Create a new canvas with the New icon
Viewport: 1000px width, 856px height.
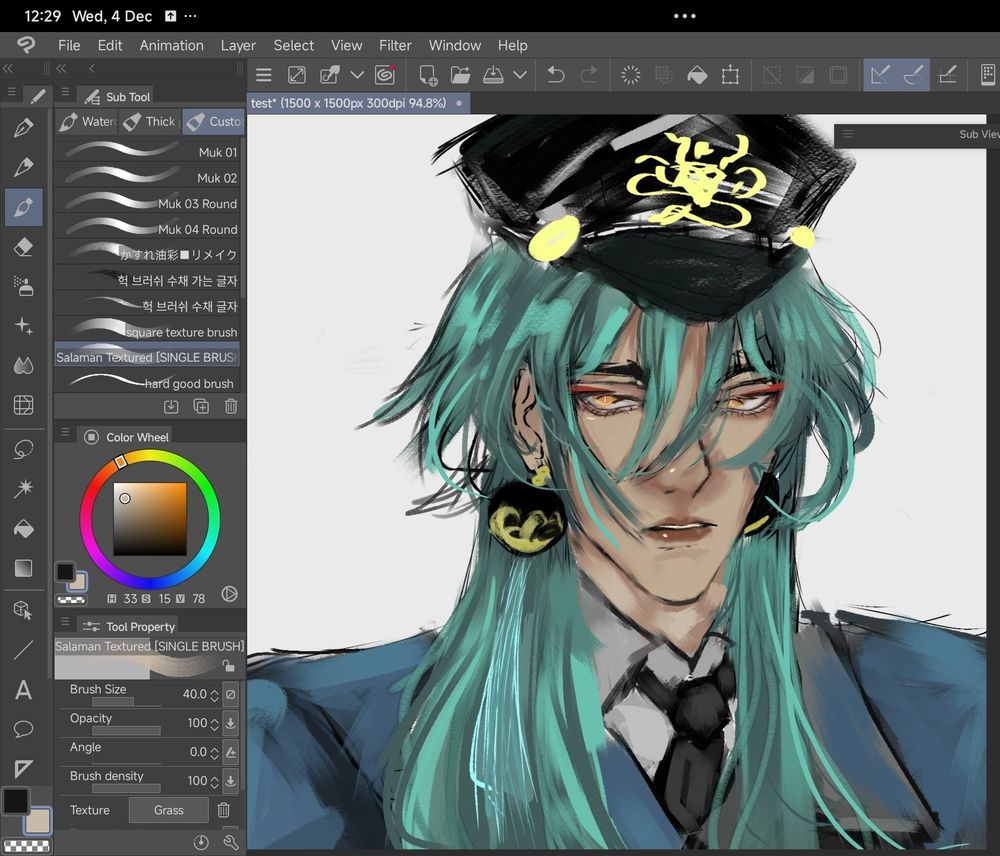point(427,75)
